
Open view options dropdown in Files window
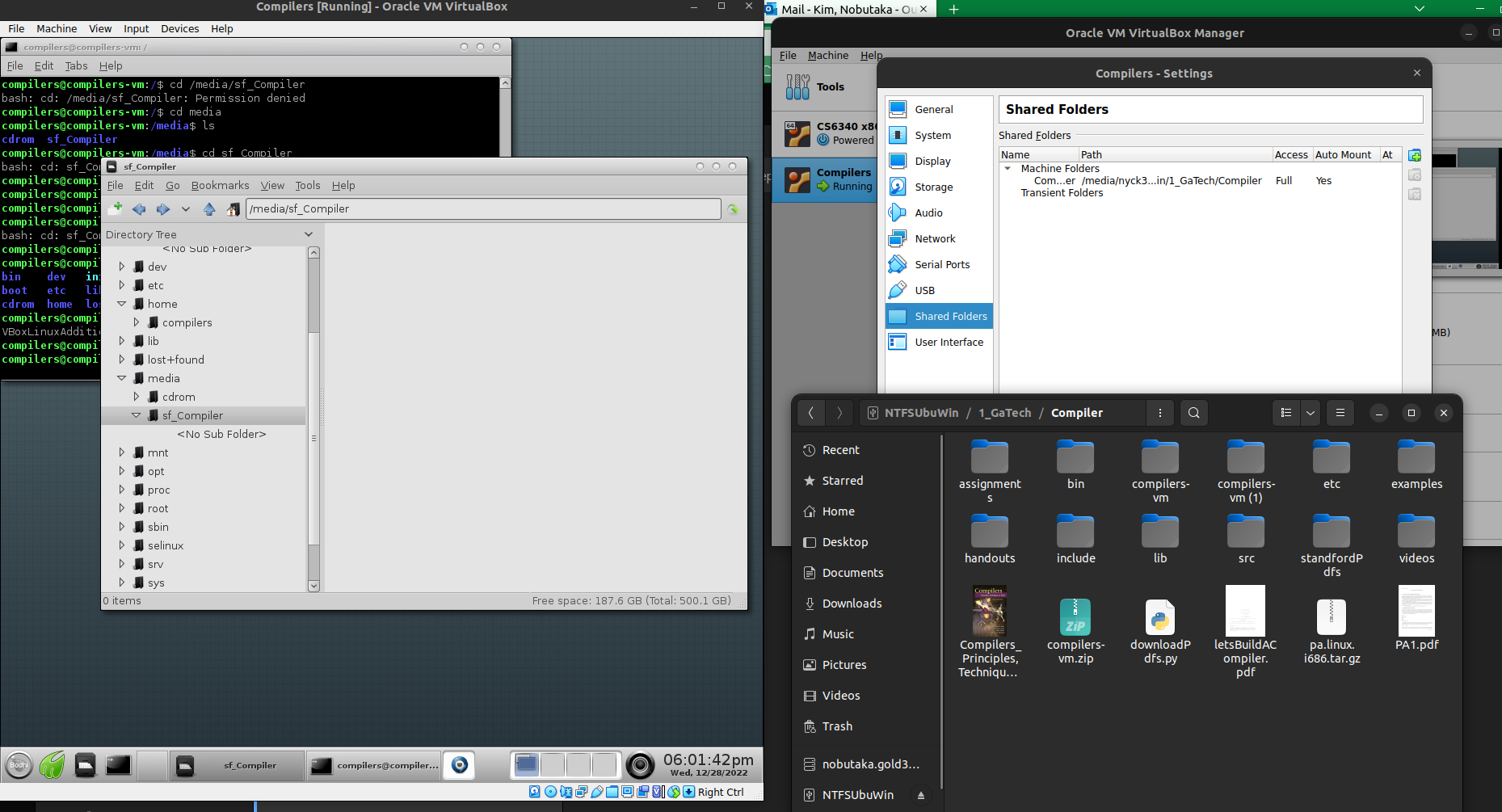1311,413
